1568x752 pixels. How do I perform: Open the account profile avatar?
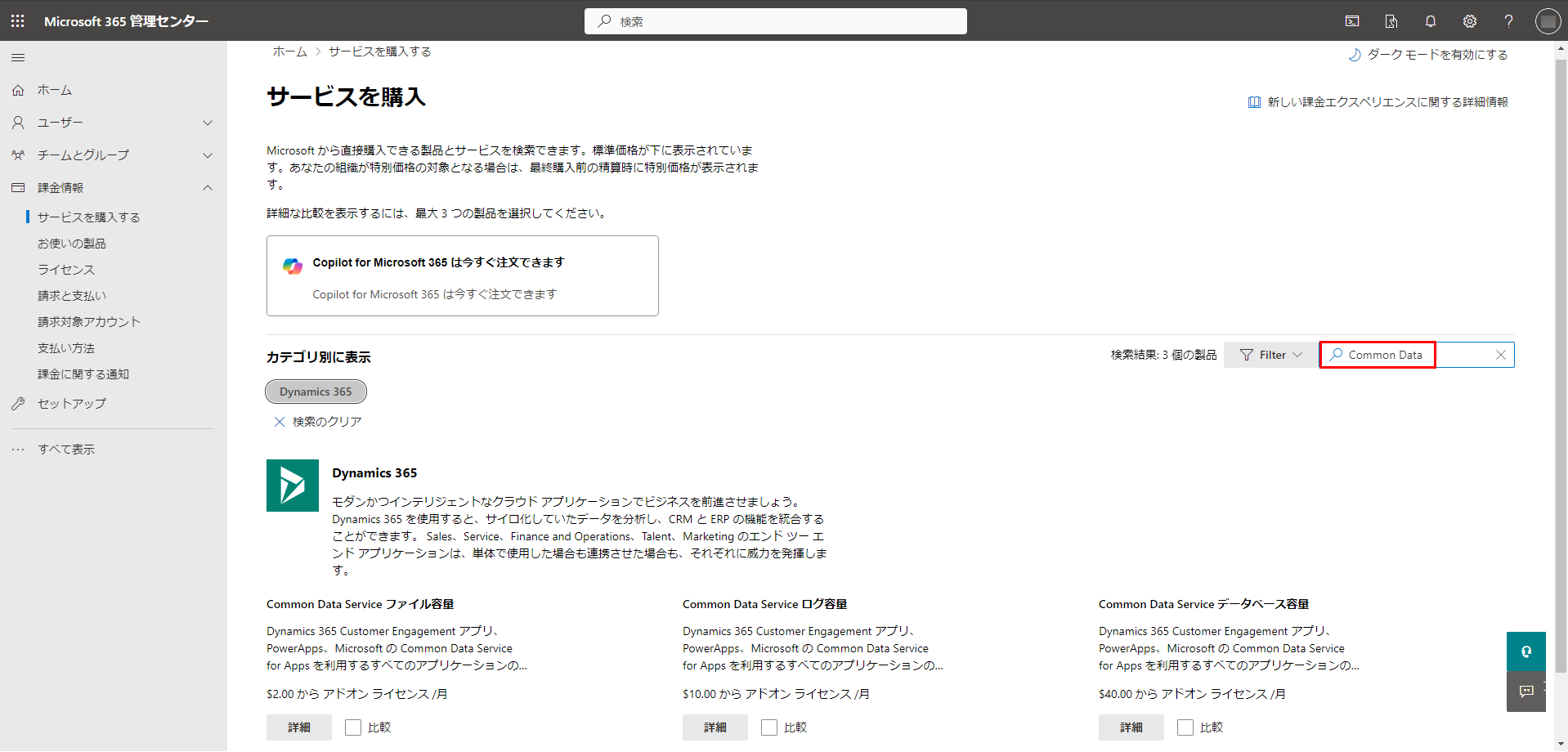tap(1548, 21)
